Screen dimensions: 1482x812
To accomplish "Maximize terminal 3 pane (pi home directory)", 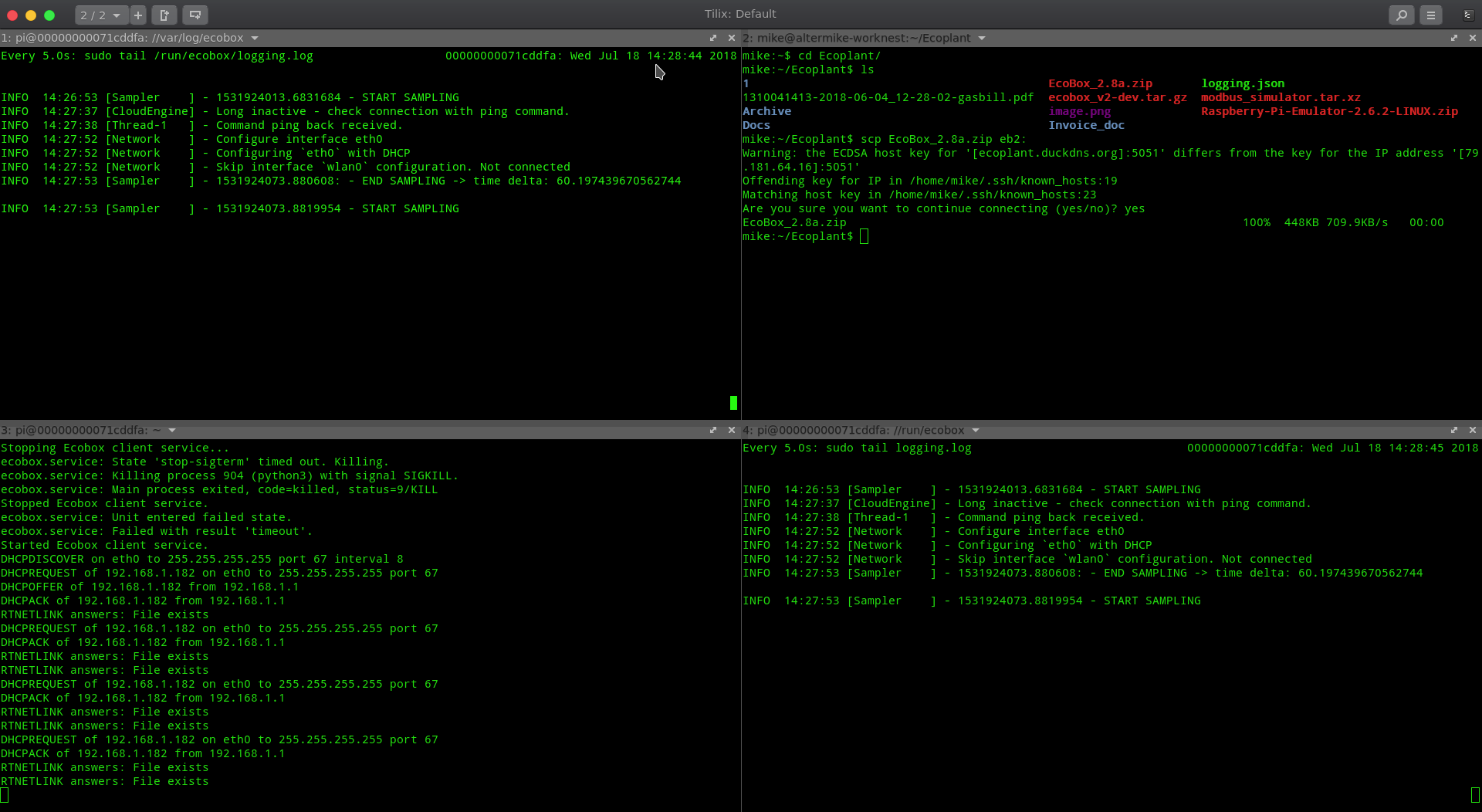I will point(713,430).
